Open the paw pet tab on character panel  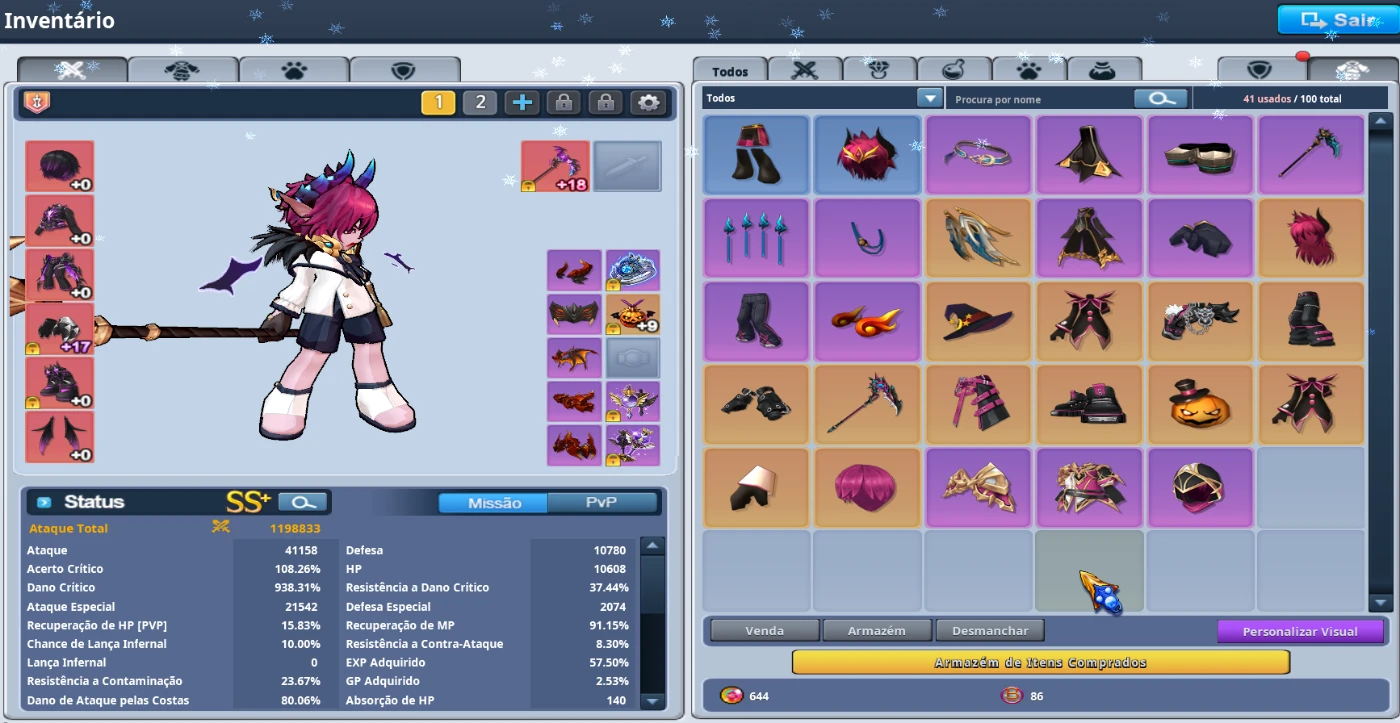tap(293, 70)
